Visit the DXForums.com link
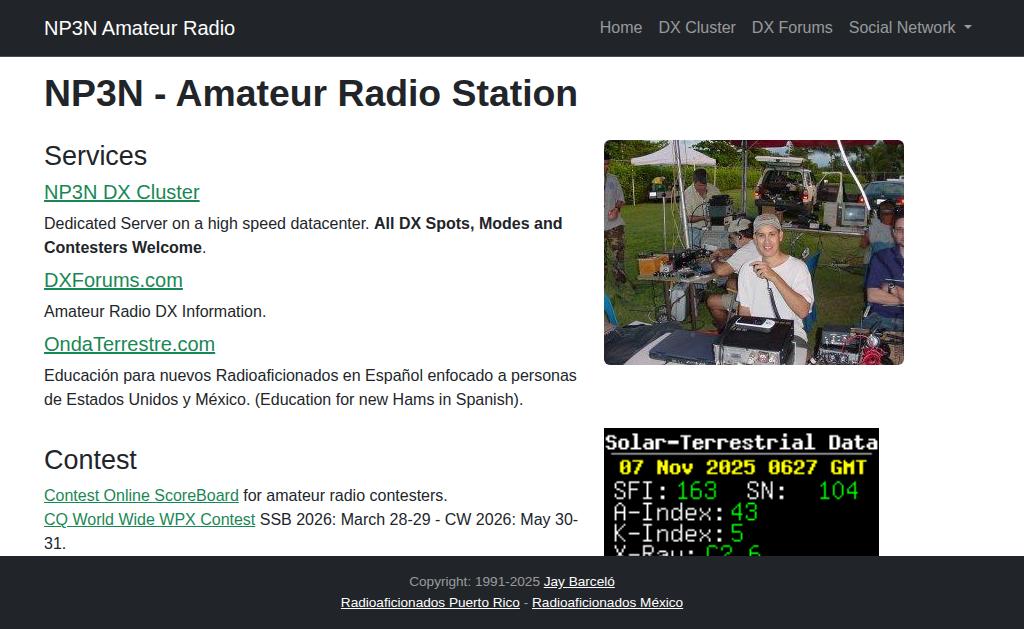The width and height of the screenshot is (1024, 629). coord(113,280)
